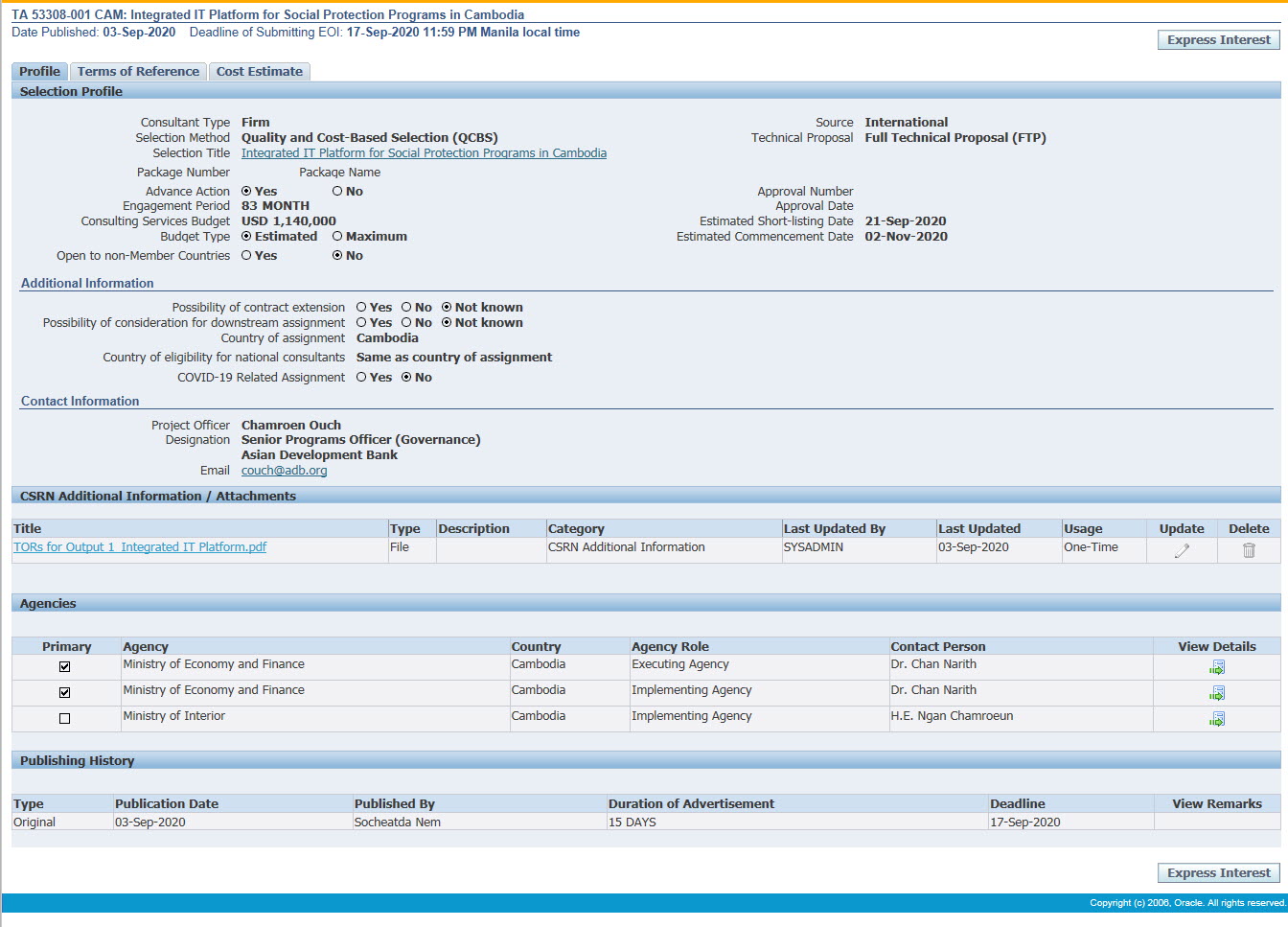The height and width of the screenshot is (927, 1288).
Task: Switch to Cost Estimate tab
Action: [259, 72]
